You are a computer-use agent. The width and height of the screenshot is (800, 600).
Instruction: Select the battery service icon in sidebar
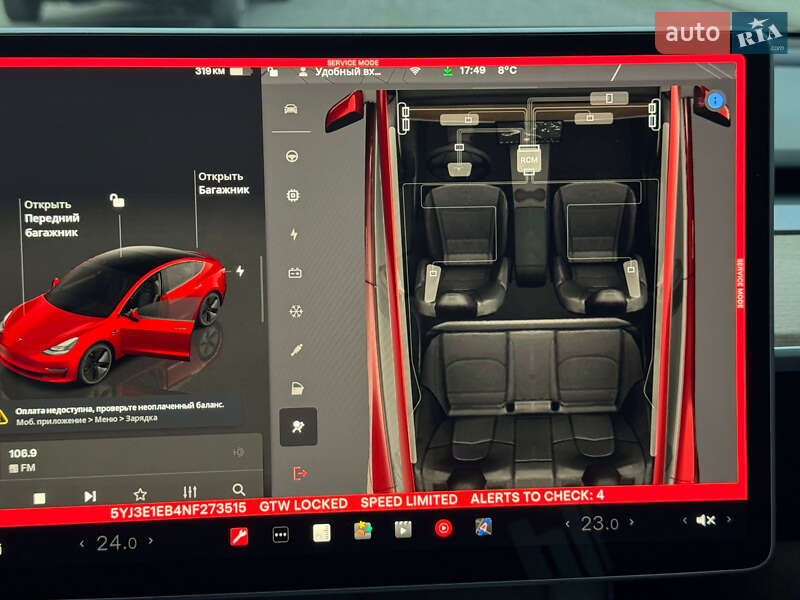(x=293, y=270)
